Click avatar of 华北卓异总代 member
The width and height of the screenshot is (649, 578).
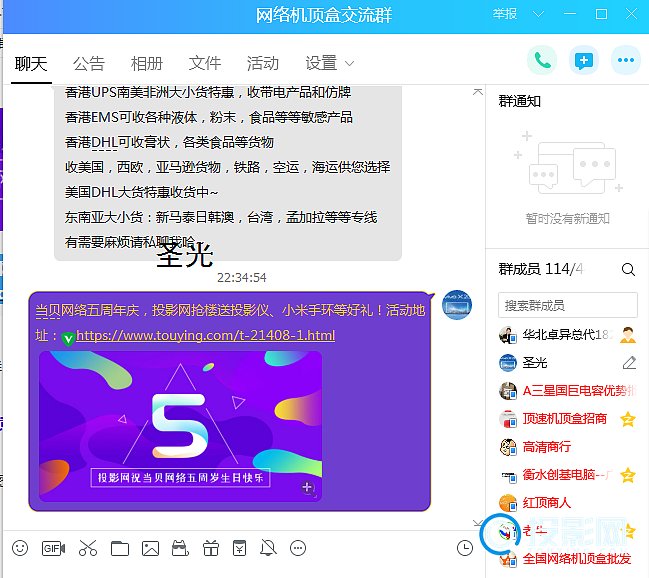[x=508, y=335]
